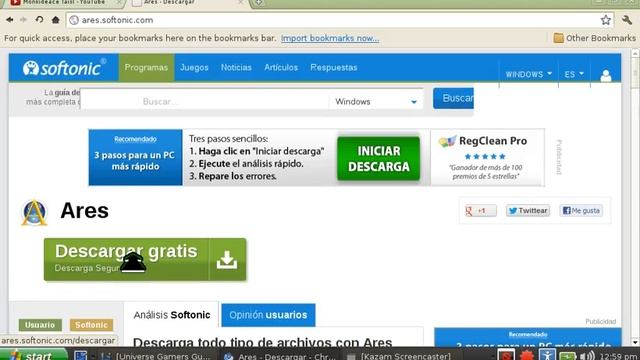
Task: Open the Universe Gamers Gu... taskbar window
Action: click(157, 356)
